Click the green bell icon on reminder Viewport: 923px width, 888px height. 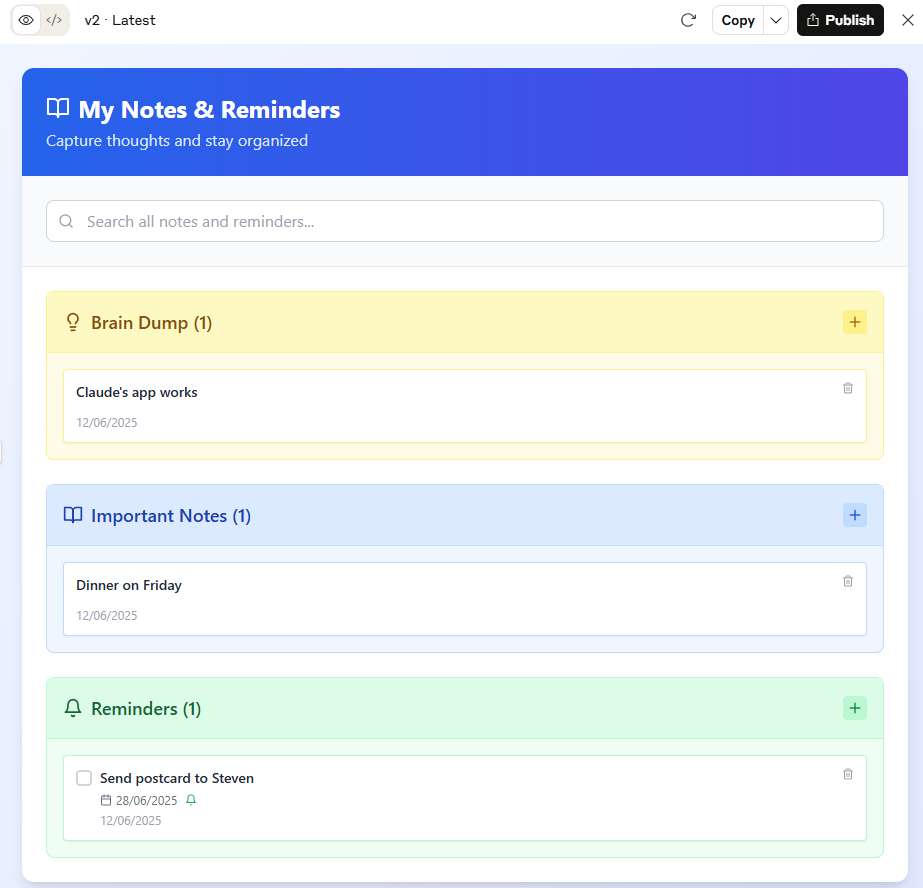(191, 800)
